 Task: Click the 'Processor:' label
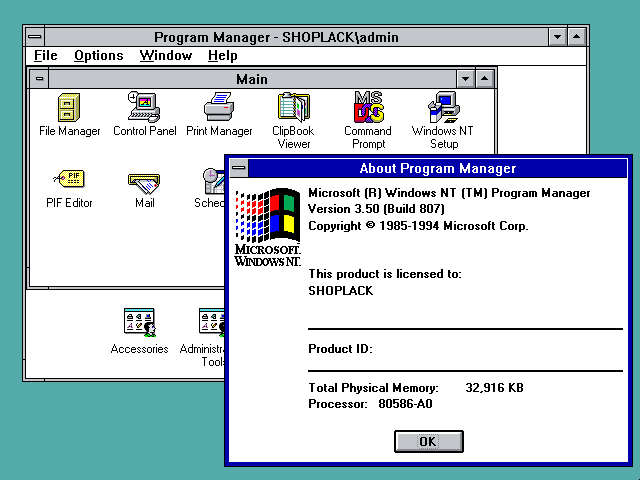pyautogui.click(x=338, y=404)
